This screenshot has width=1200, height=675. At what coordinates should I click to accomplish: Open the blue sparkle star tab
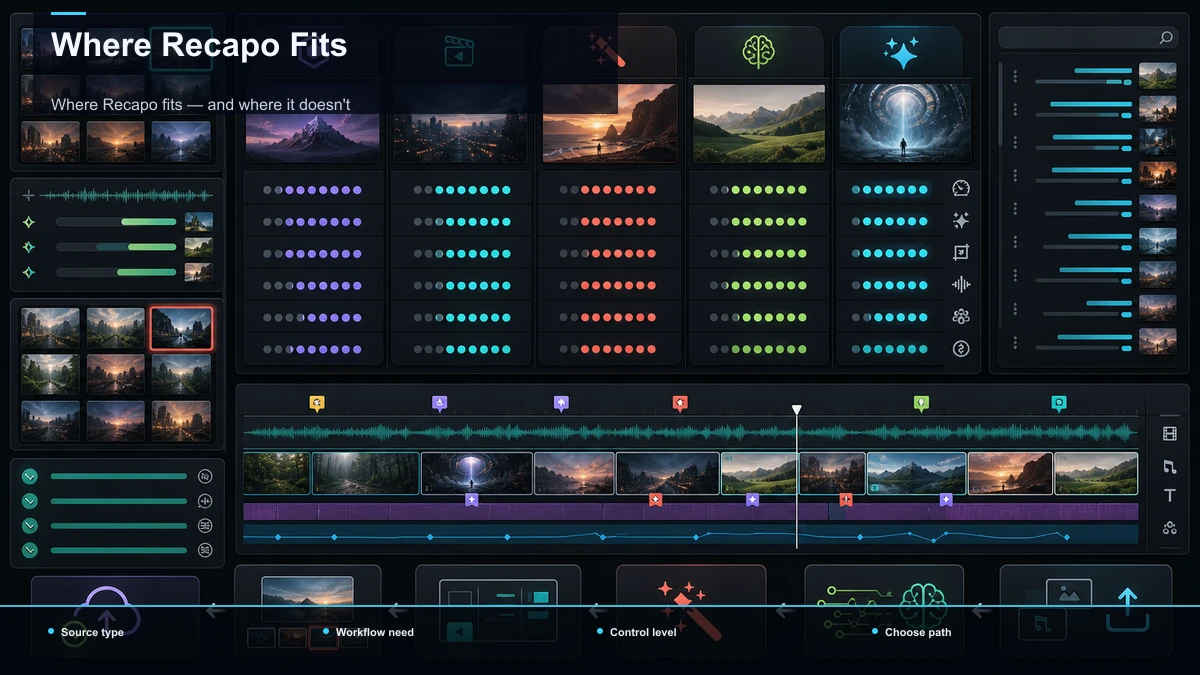pyautogui.click(x=901, y=52)
